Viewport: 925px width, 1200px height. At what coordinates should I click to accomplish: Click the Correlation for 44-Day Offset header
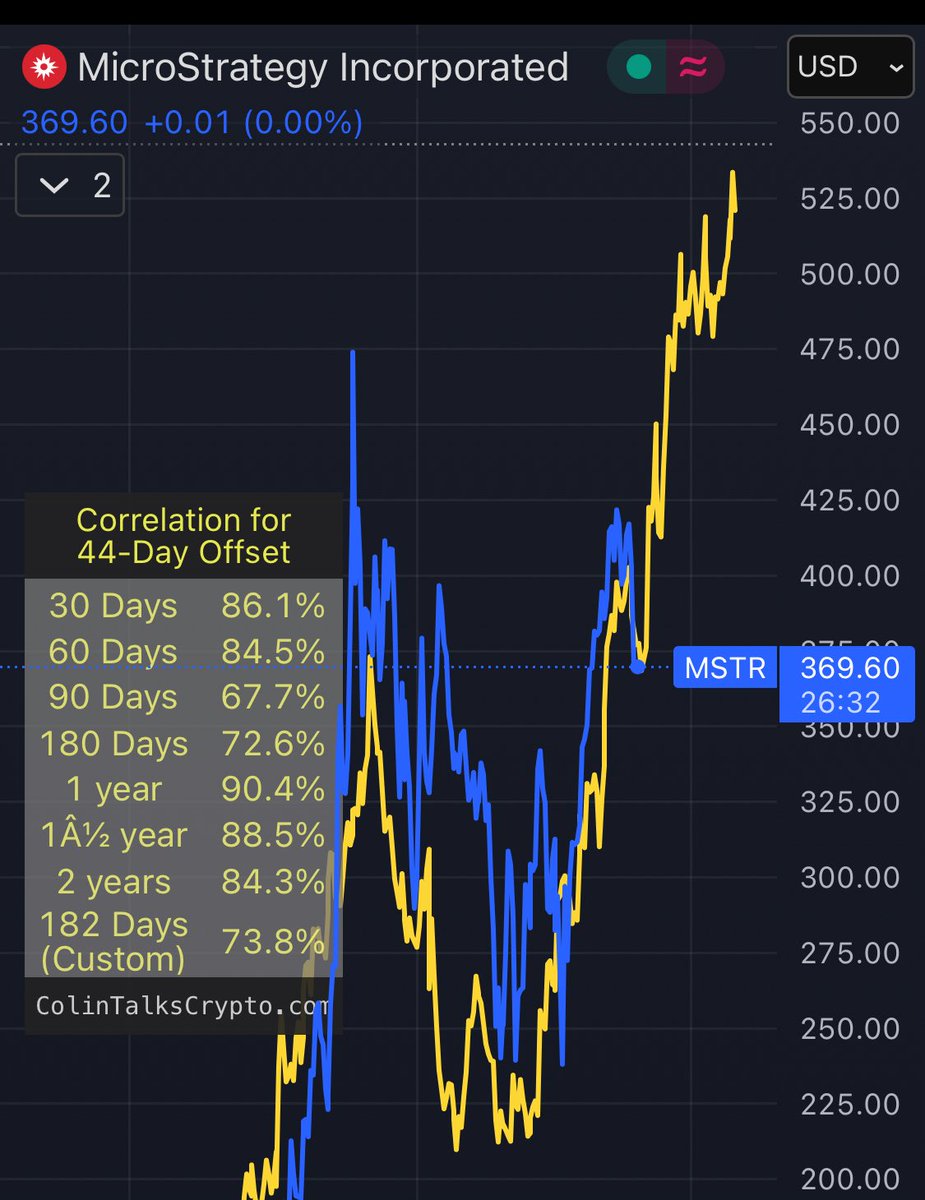click(x=184, y=535)
